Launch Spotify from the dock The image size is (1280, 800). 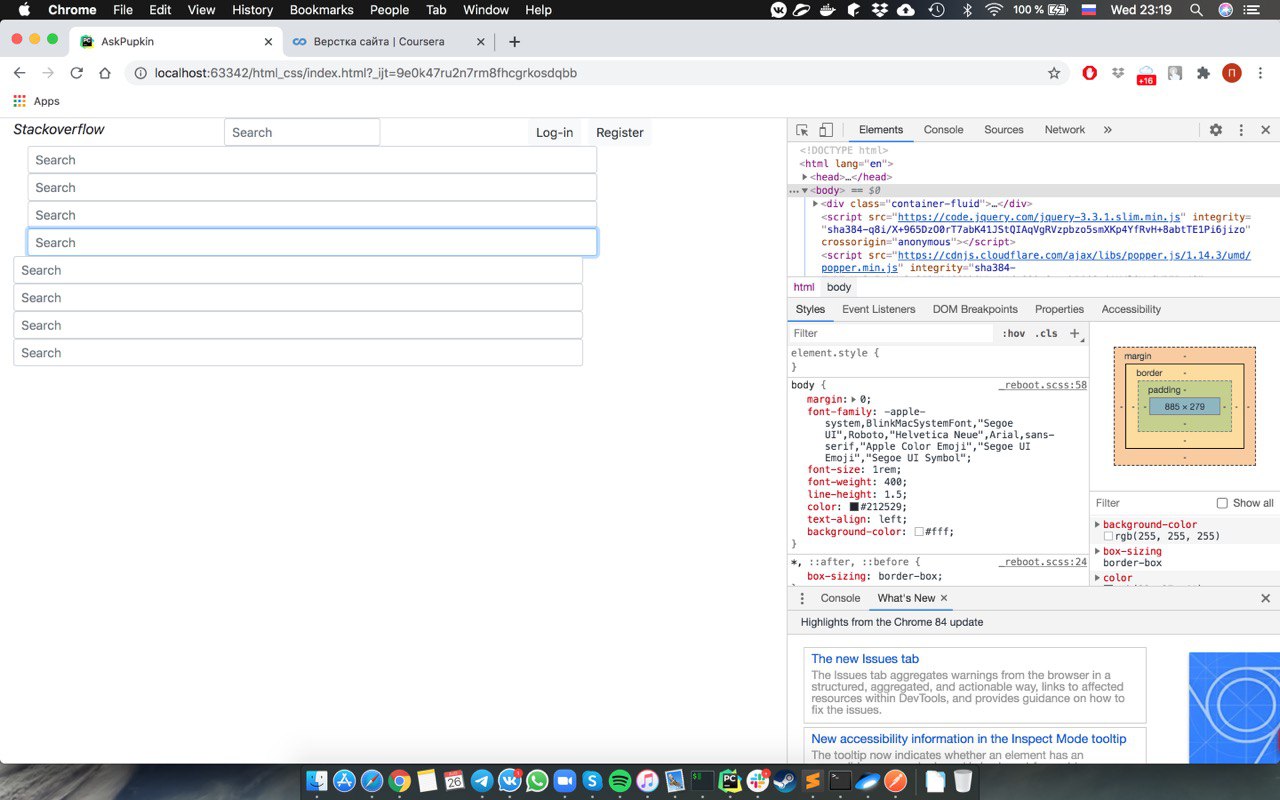(619, 781)
